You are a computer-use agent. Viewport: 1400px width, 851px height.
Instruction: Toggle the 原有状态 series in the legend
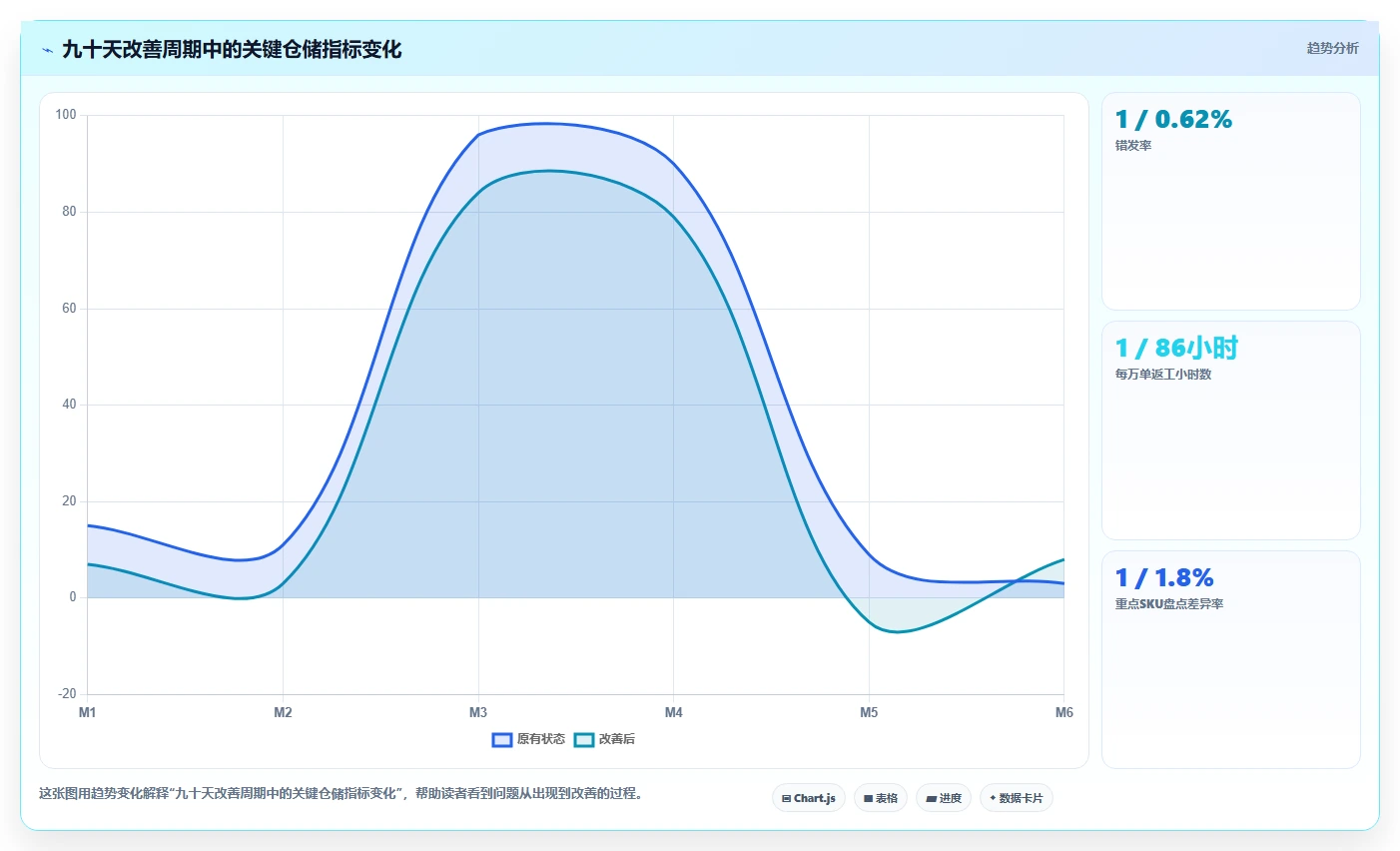click(528, 739)
